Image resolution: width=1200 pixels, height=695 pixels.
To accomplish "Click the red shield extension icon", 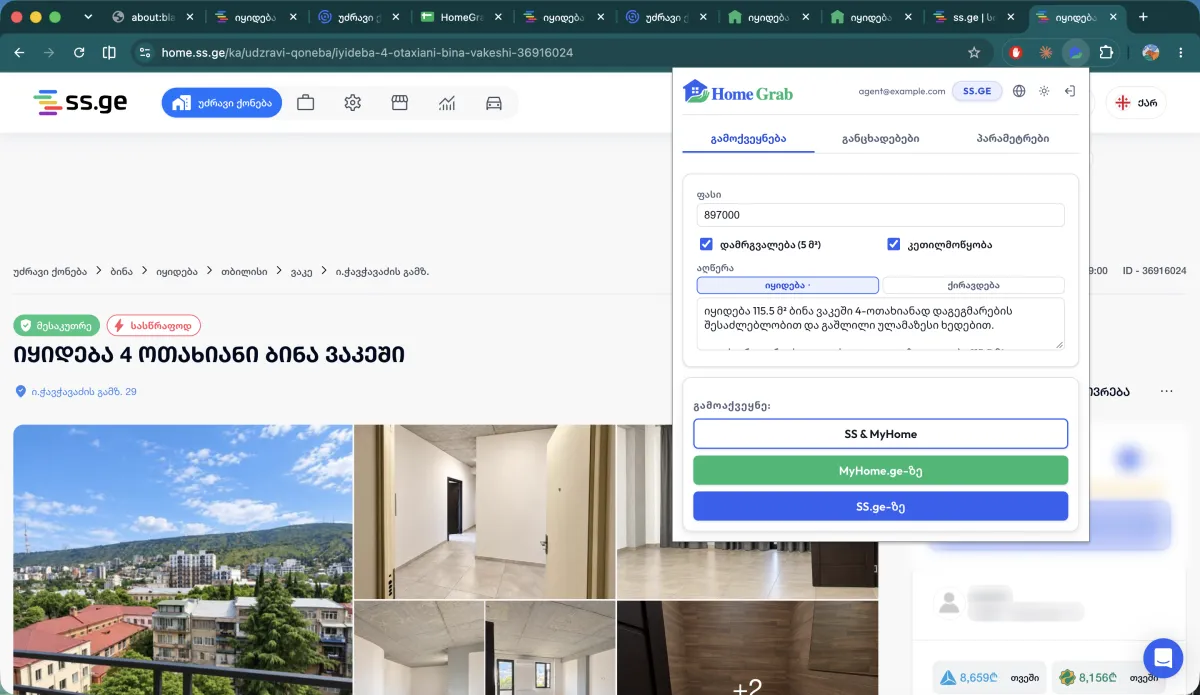I will [x=1016, y=52].
